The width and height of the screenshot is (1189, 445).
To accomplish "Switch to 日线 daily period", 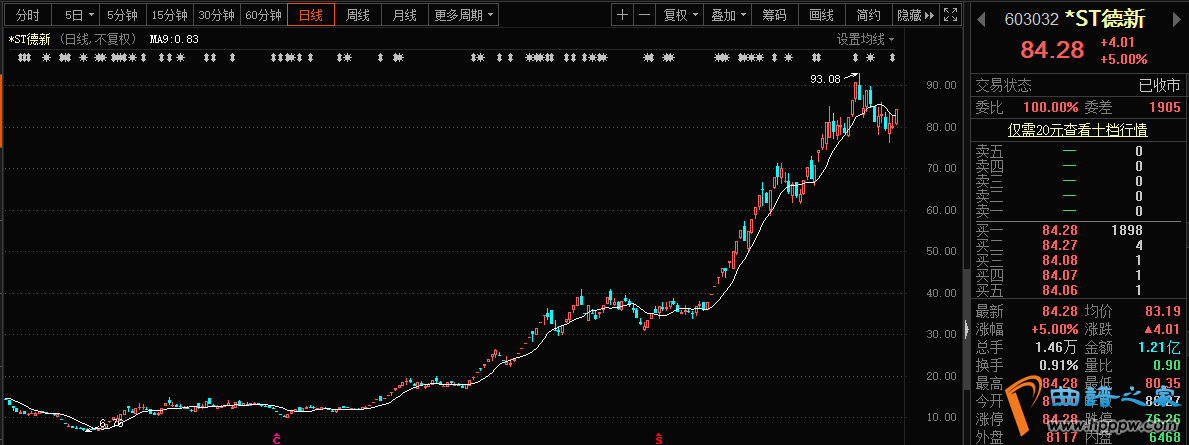I will [311, 15].
